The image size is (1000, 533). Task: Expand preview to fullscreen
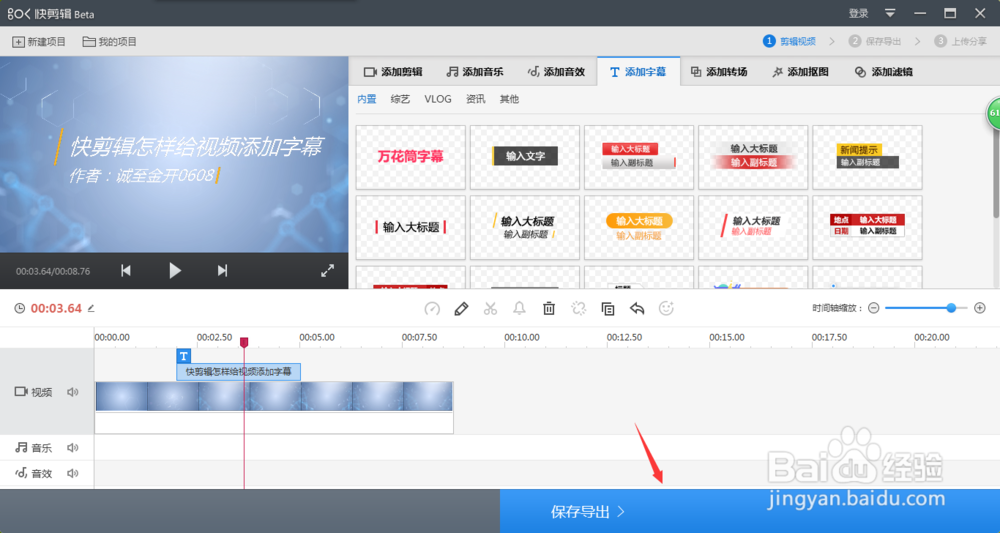click(327, 271)
